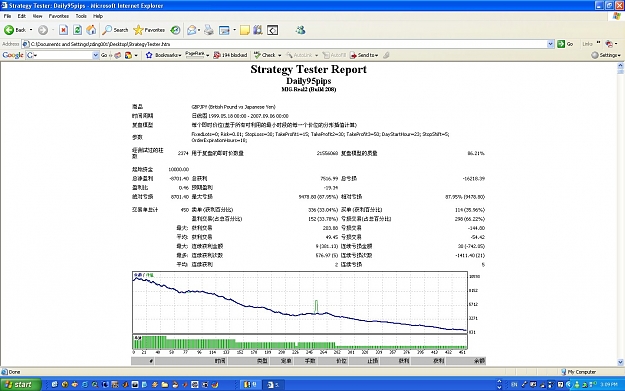The width and height of the screenshot is (625, 391).
Task: Expand the Edit button dropdown arrow
Action: point(234,30)
